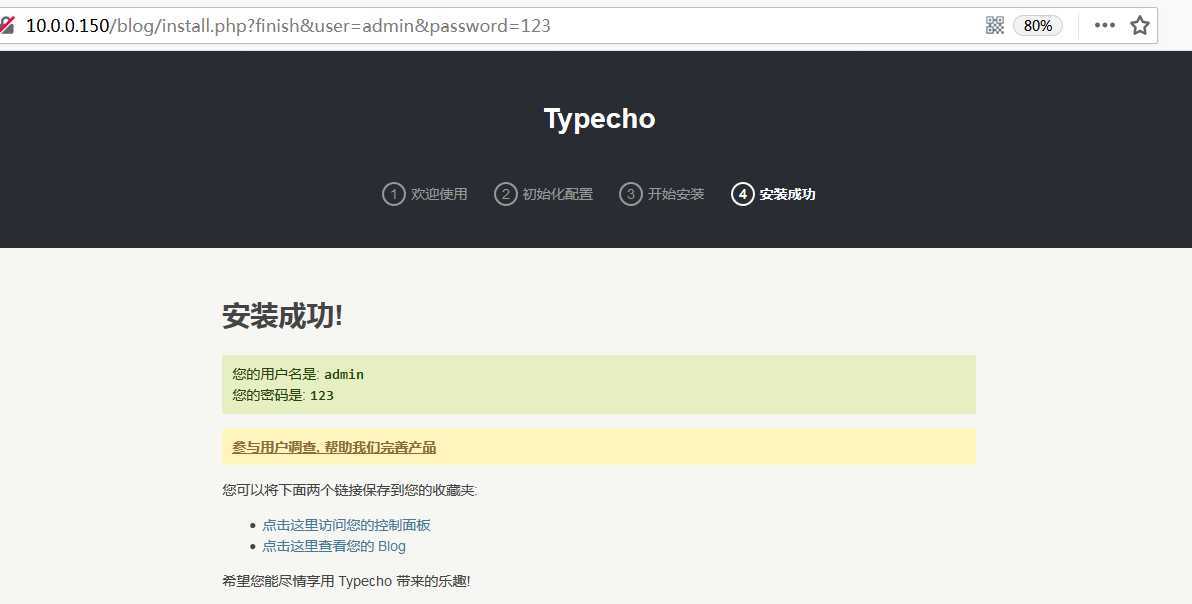Viewport: 1192px width, 604px height.
Task: Click the 希望您能尽情享用 Typecho 带来的乐趣 text
Action: [x=346, y=582]
